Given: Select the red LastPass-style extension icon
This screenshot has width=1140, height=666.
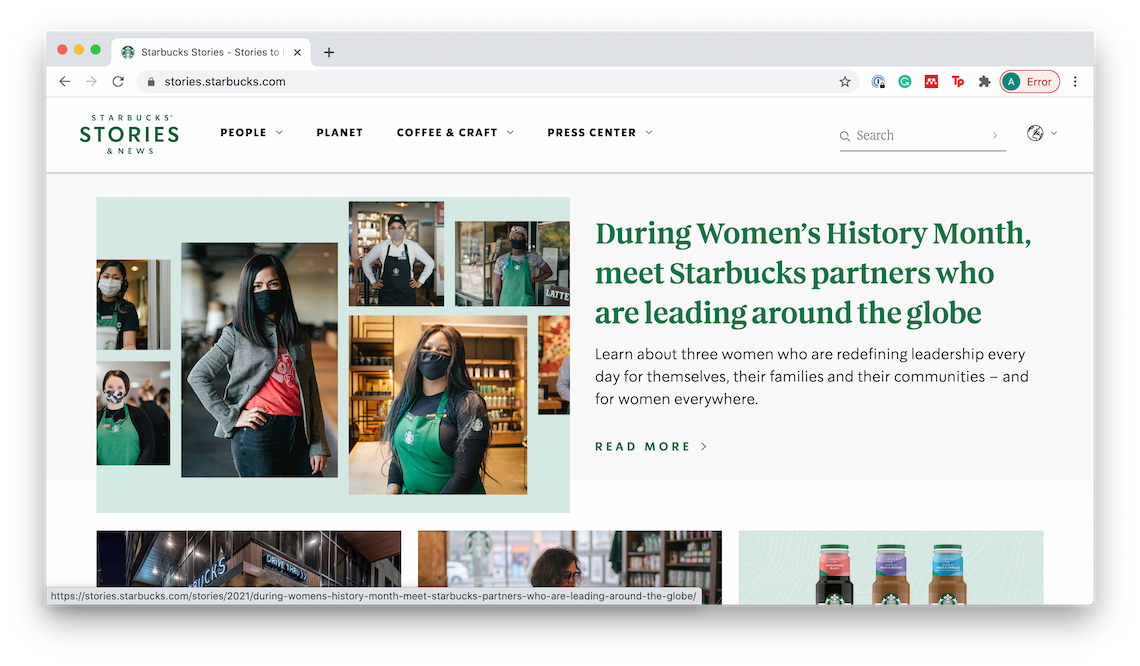Looking at the screenshot, I should tap(931, 81).
